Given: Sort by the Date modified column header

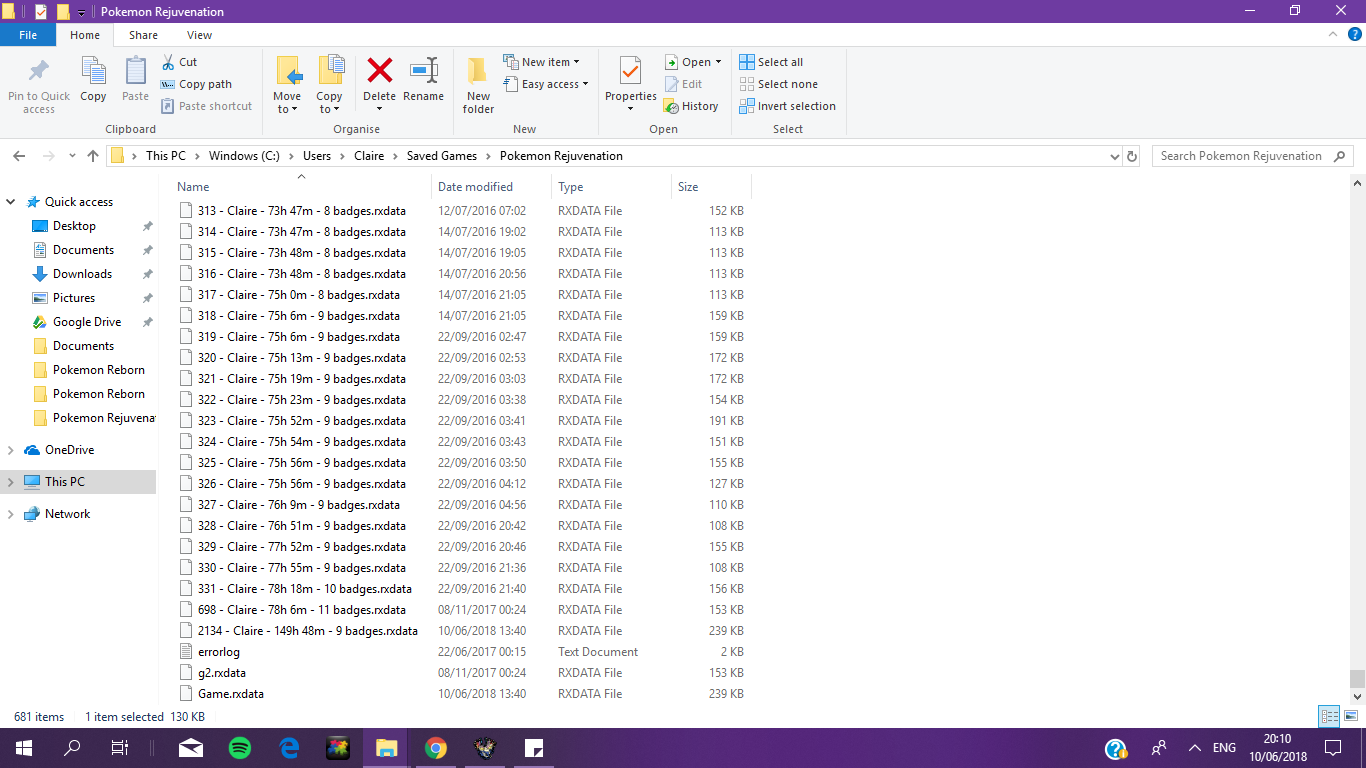Looking at the screenshot, I should point(491,187).
